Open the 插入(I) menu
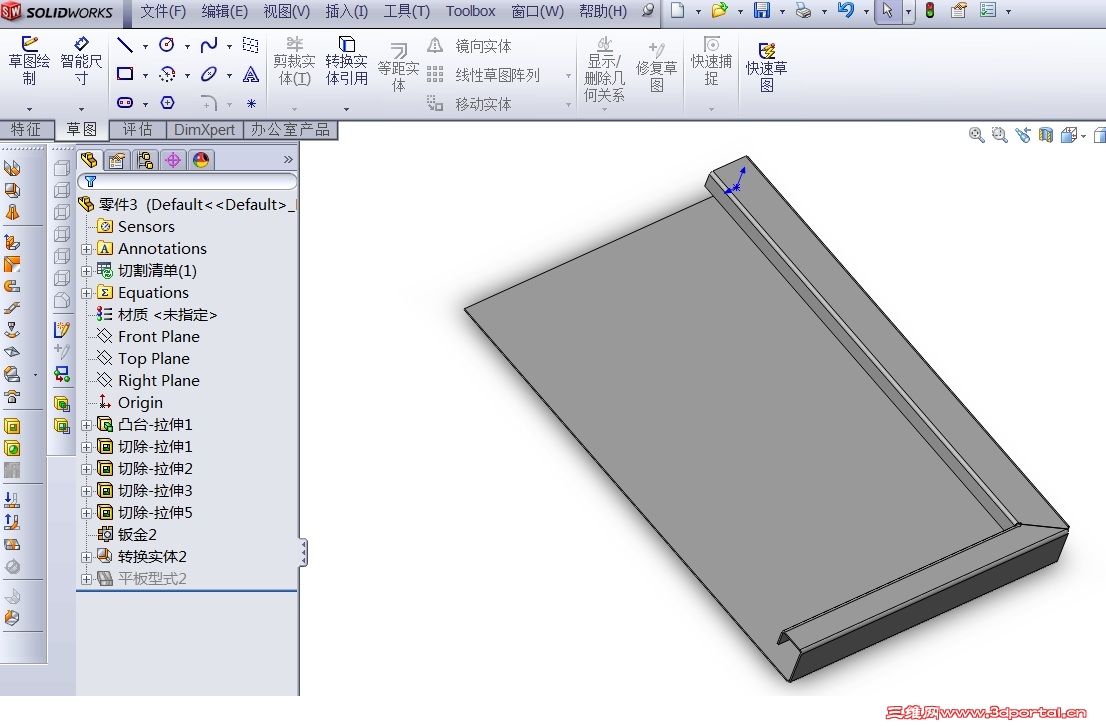Viewport: 1106px width, 726px height. 346,11
